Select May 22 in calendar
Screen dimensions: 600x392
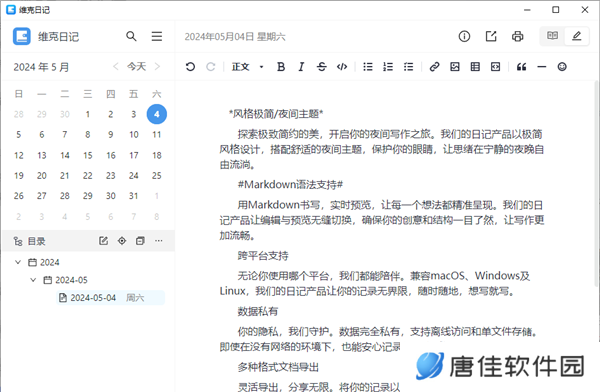pyautogui.click(x=88, y=176)
